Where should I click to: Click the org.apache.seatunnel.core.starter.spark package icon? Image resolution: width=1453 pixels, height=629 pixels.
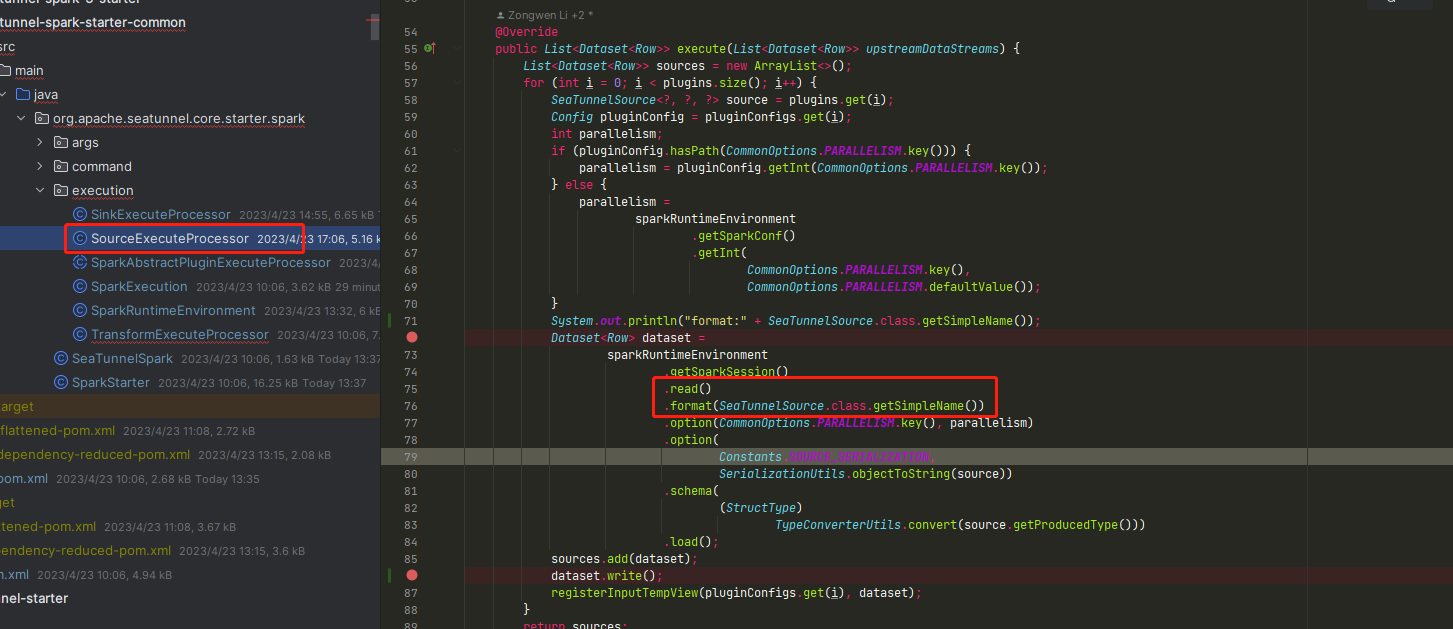tap(41, 119)
